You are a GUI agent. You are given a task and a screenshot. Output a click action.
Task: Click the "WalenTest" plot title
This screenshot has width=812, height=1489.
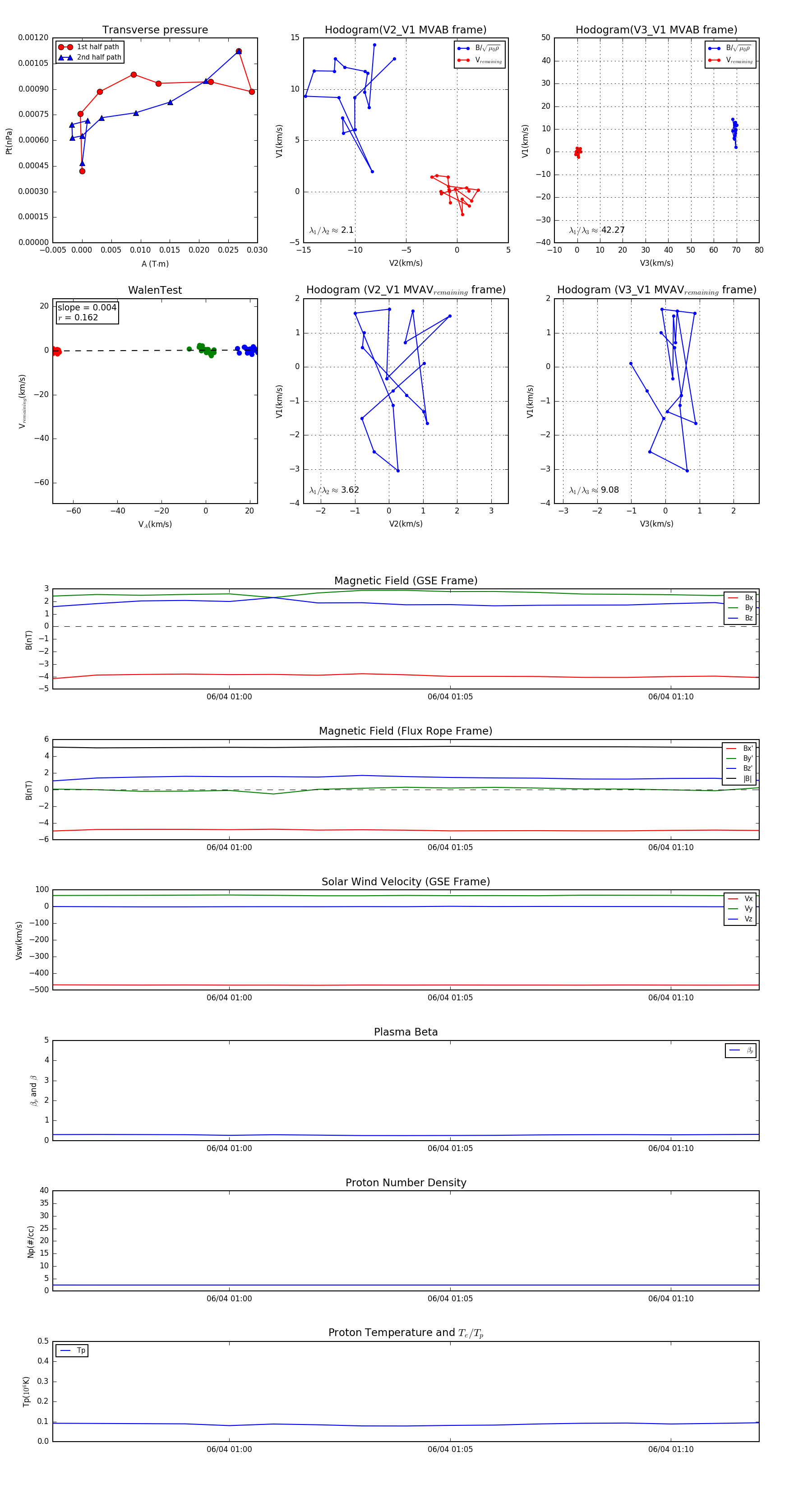(155, 290)
